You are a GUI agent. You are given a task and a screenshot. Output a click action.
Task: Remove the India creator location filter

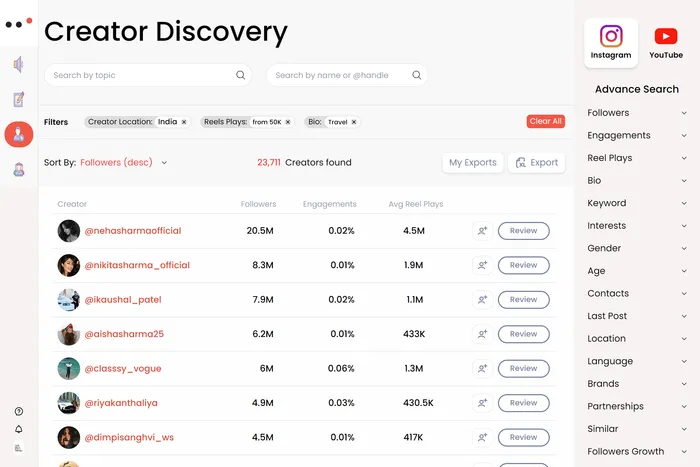tap(184, 122)
